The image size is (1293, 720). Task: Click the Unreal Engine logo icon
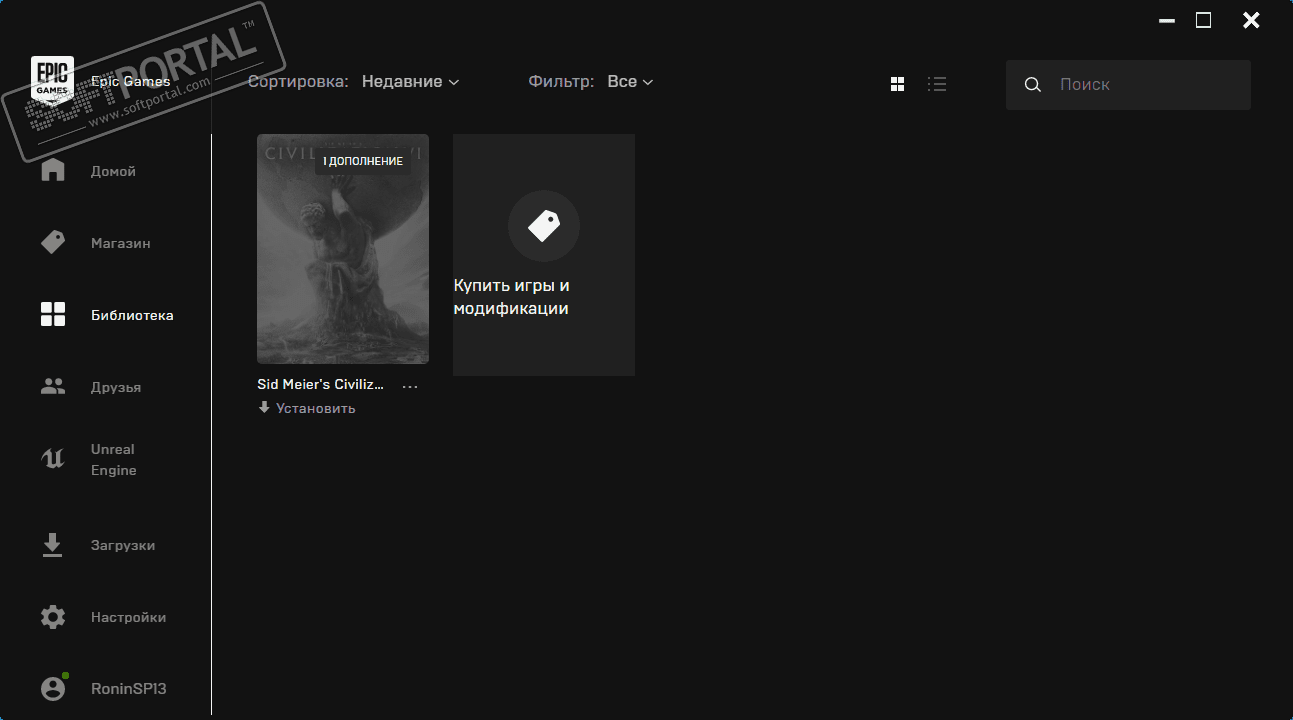(x=53, y=459)
